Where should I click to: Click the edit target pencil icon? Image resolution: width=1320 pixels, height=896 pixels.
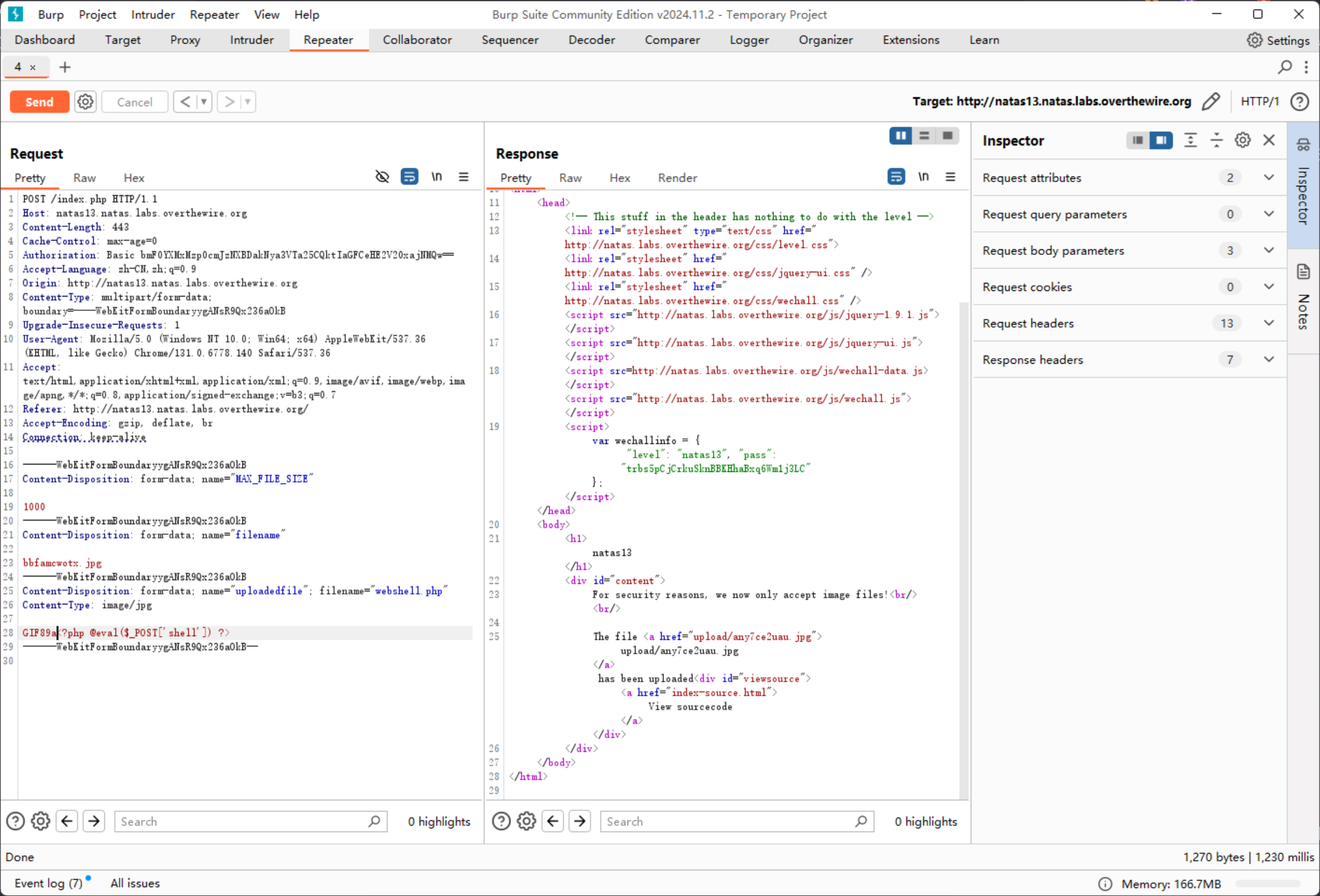(1210, 101)
